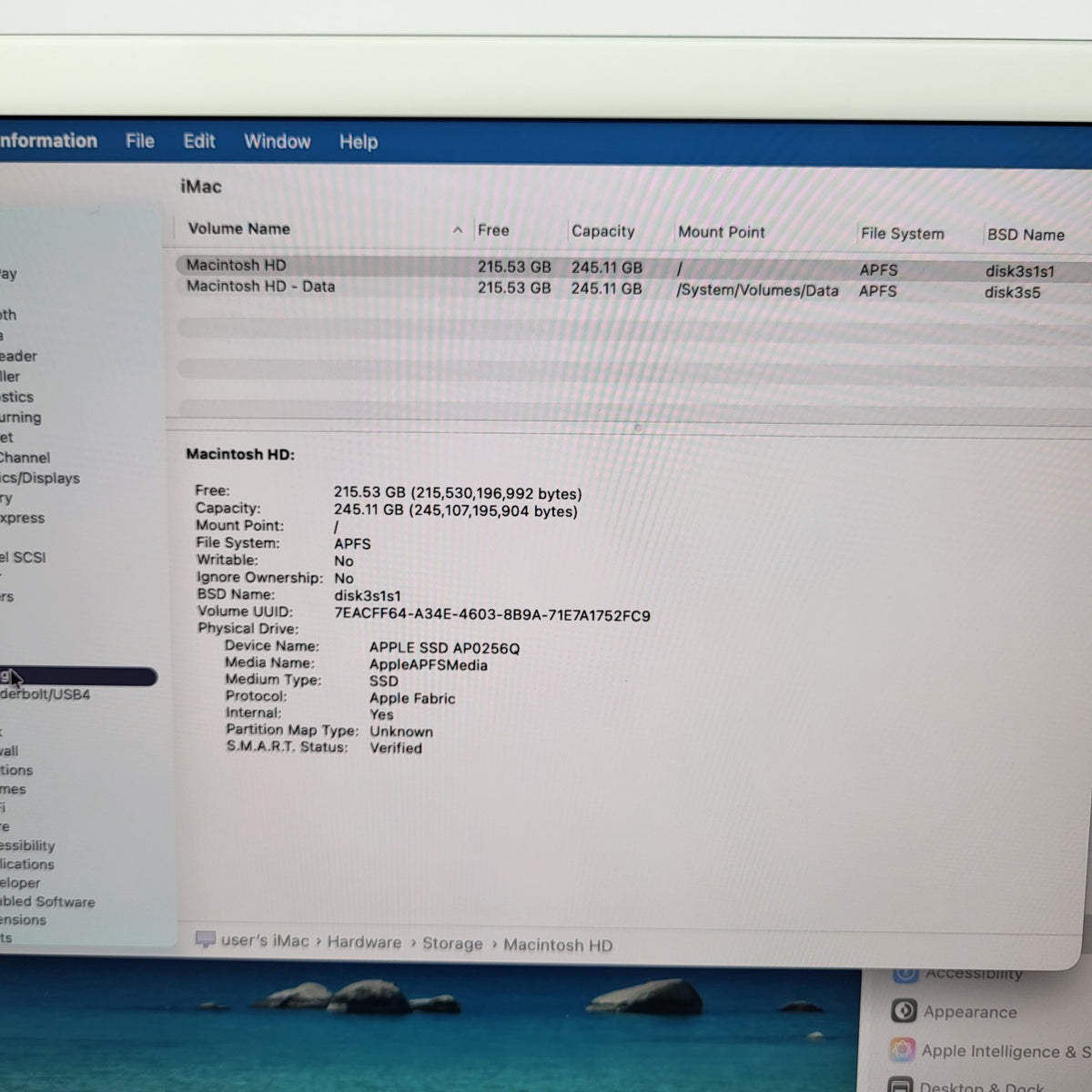Select the Macintosh HD - Data row
This screenshot has width=1092, height=1092.
click(x=633, y=288)
